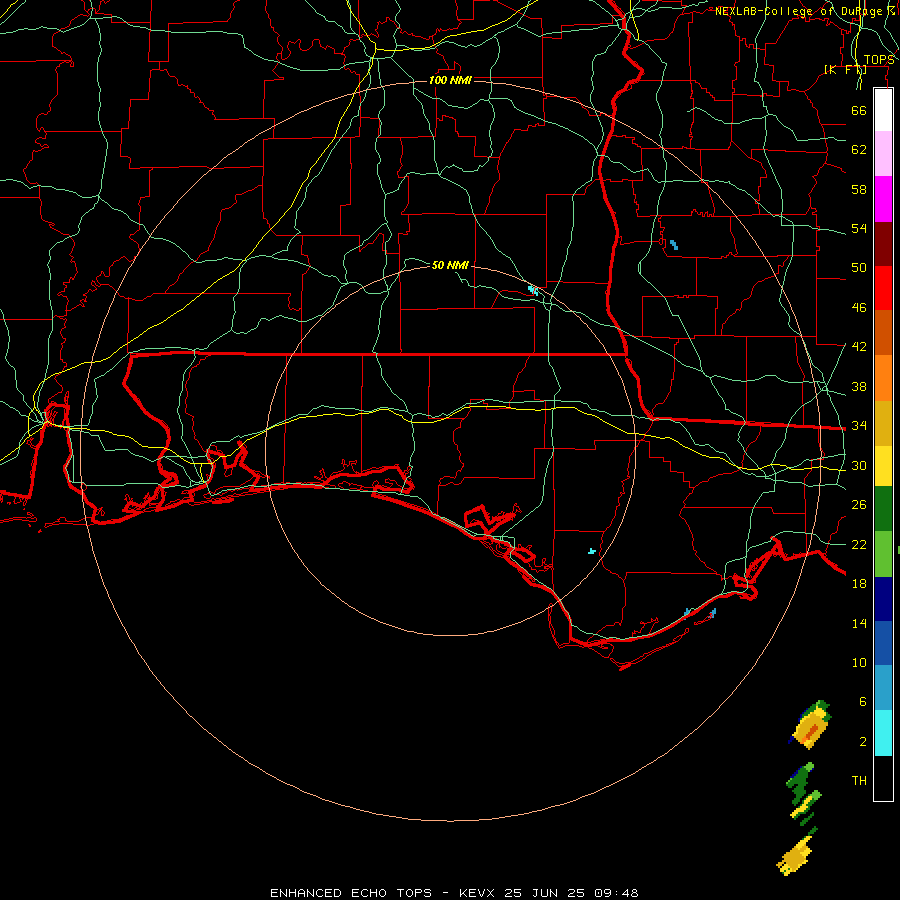Pick the light blue legend swatch
The image size is (900, 900).
coord(883,688)
